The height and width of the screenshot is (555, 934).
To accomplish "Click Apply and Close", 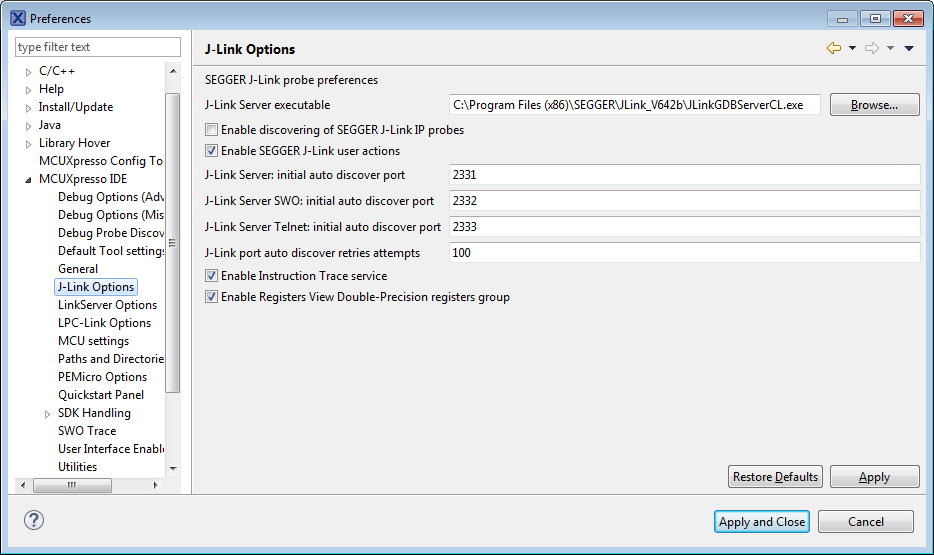I will click(x=762, y=521).
